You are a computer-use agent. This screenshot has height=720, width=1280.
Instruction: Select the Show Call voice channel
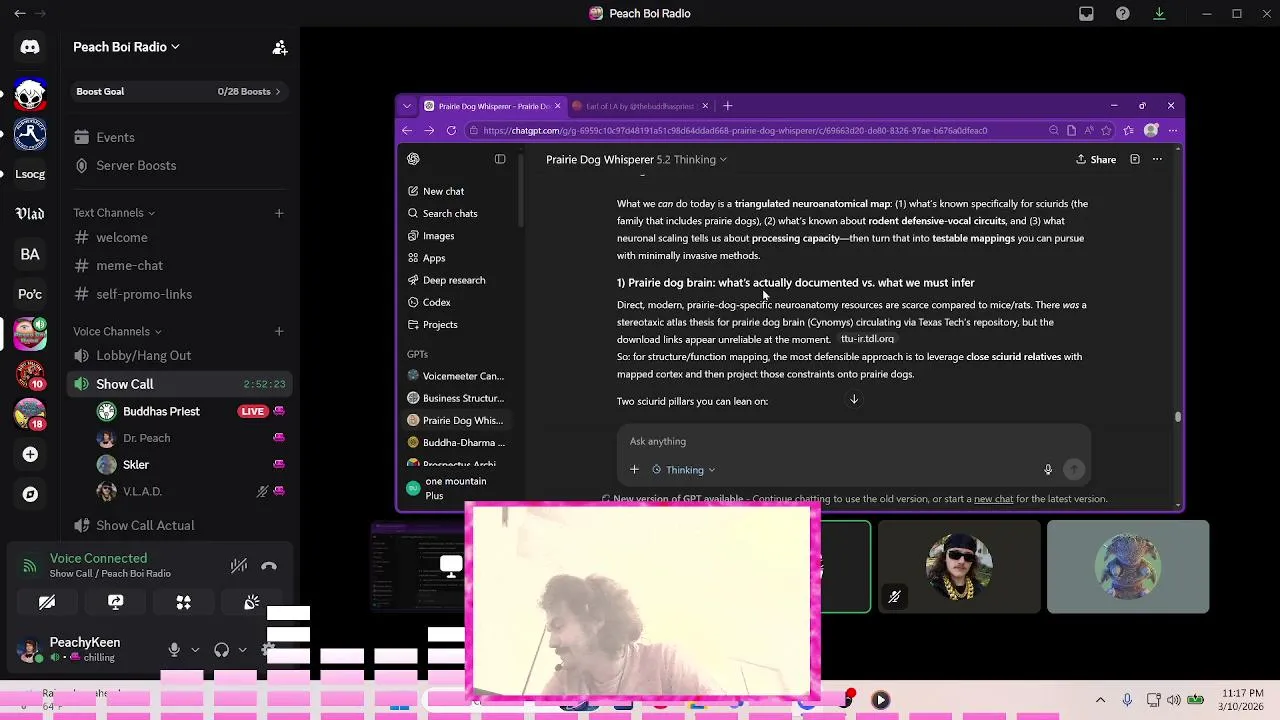180,384
